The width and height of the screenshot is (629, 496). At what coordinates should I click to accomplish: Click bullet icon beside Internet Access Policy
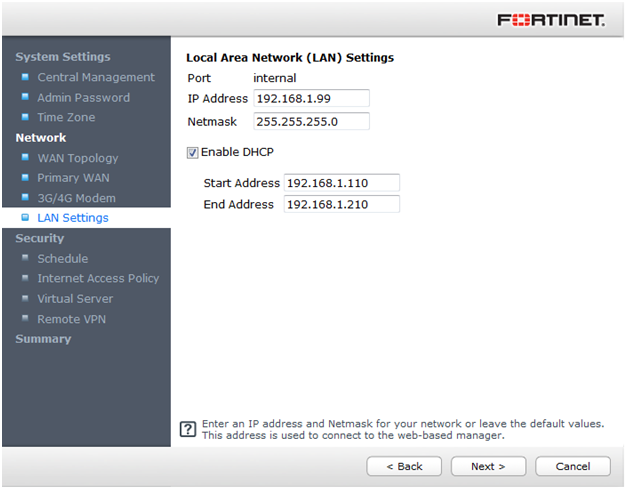25,277
